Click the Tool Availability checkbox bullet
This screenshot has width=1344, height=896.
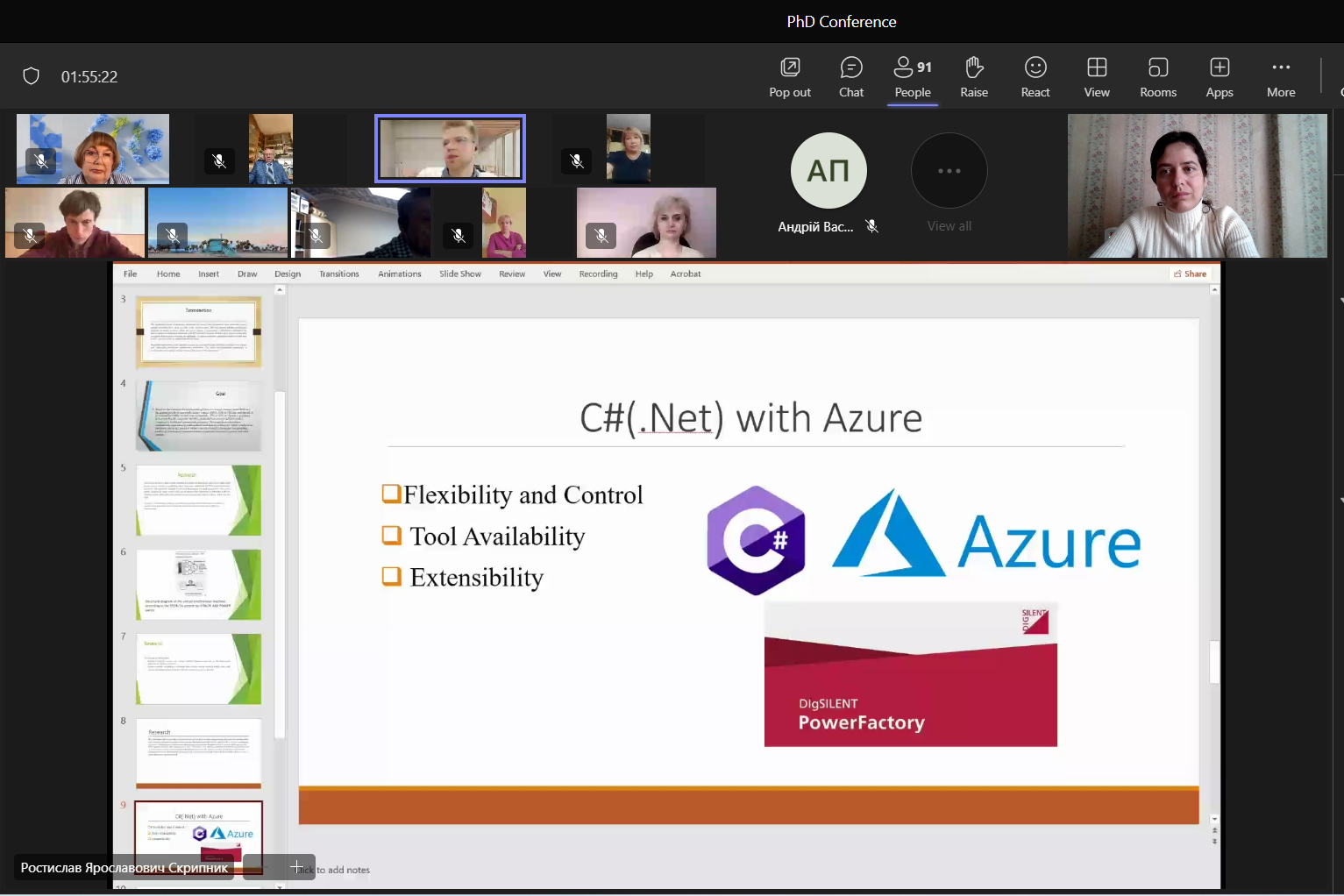pyautogui.click(x=391, y=535)
